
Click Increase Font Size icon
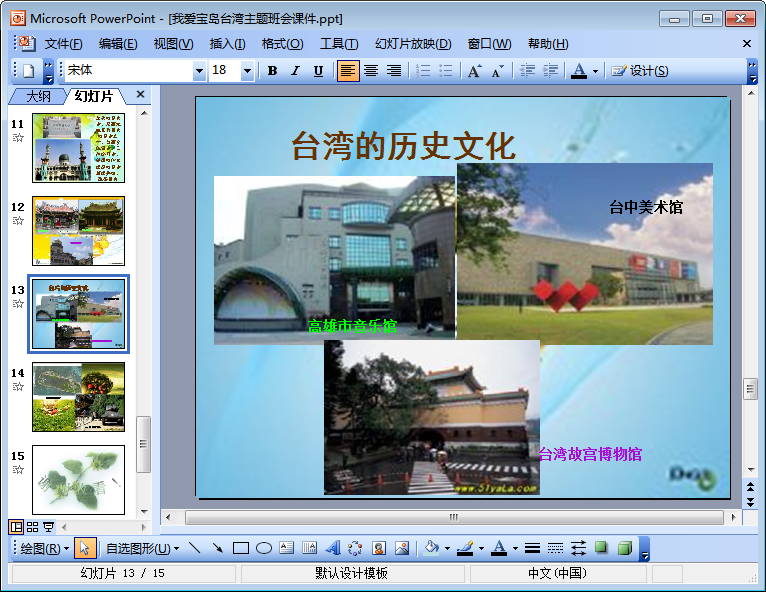pos(474,71)
